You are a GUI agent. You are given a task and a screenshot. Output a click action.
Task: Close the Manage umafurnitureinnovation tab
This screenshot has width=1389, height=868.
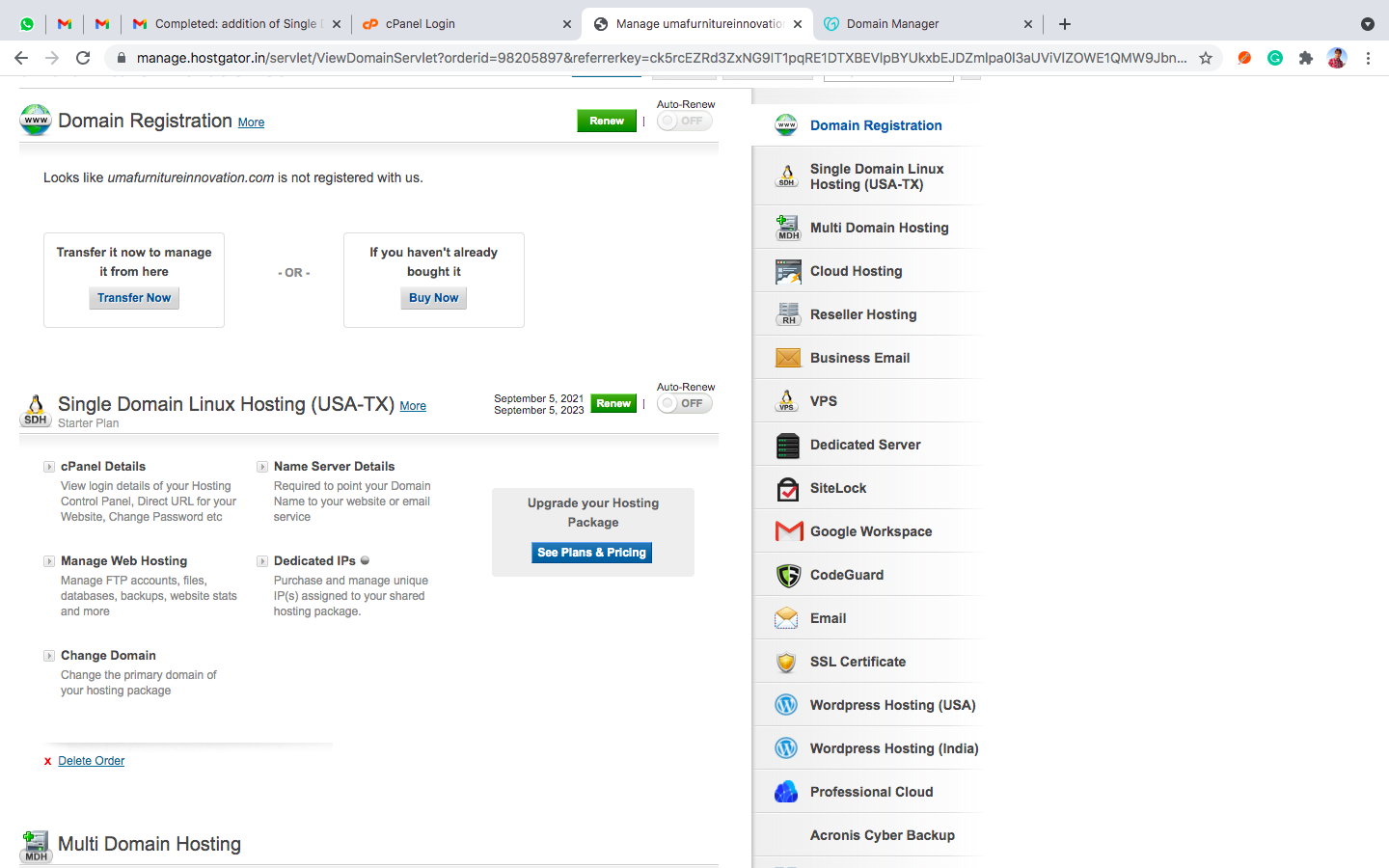(x=798, y=24)
